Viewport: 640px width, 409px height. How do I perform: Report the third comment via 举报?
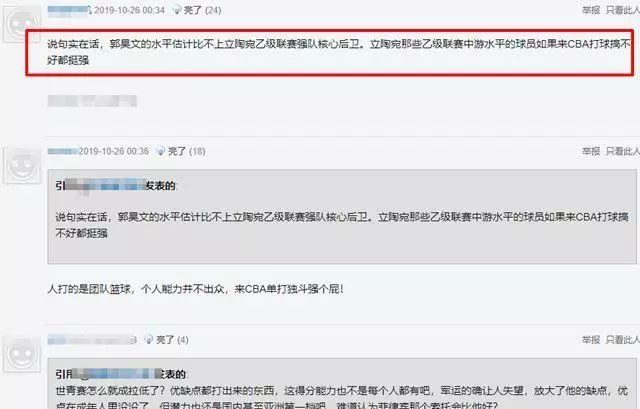tap(591, 340)
